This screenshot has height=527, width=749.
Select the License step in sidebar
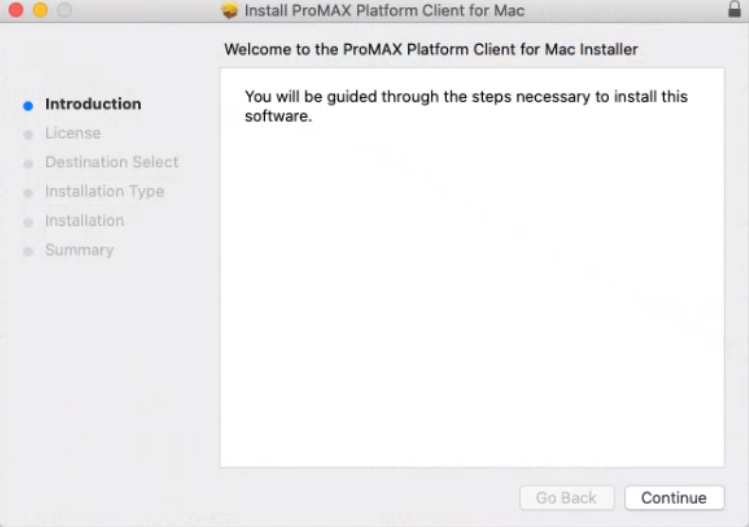73,133
